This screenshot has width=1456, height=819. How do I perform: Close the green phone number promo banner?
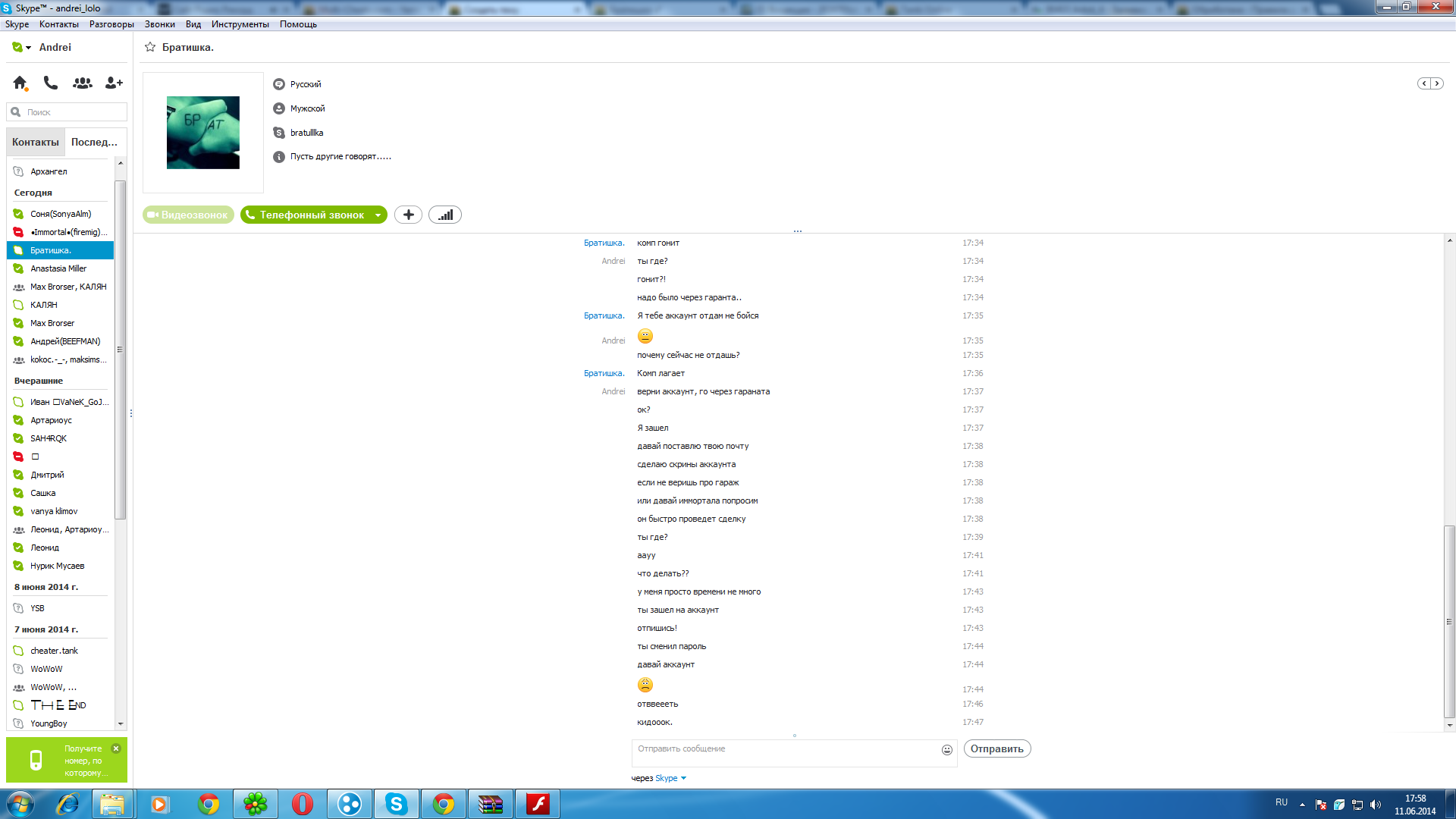(116, 748)
